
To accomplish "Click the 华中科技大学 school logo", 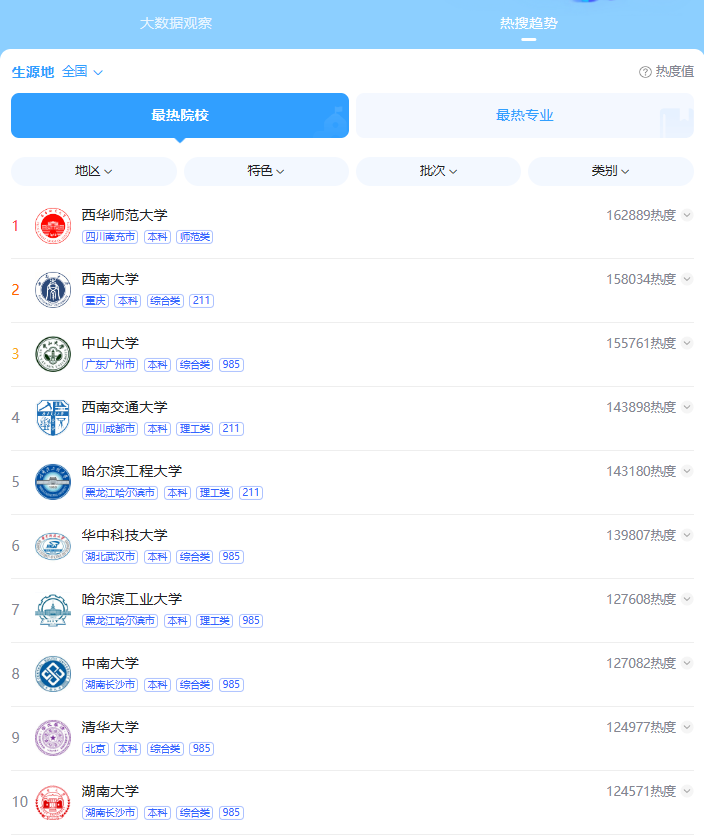I will point(53,546).
